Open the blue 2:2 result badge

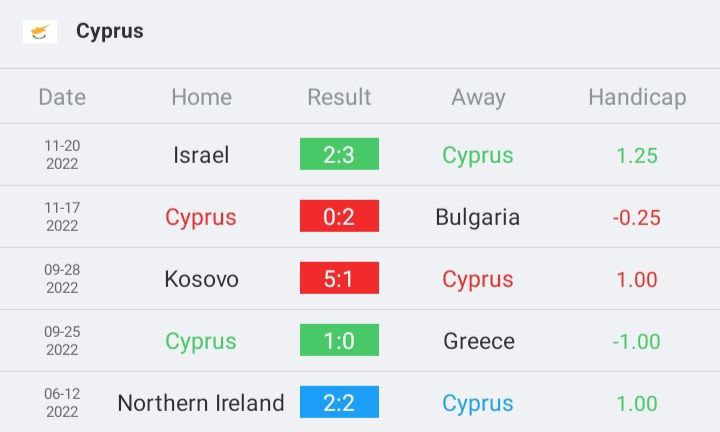339,402
